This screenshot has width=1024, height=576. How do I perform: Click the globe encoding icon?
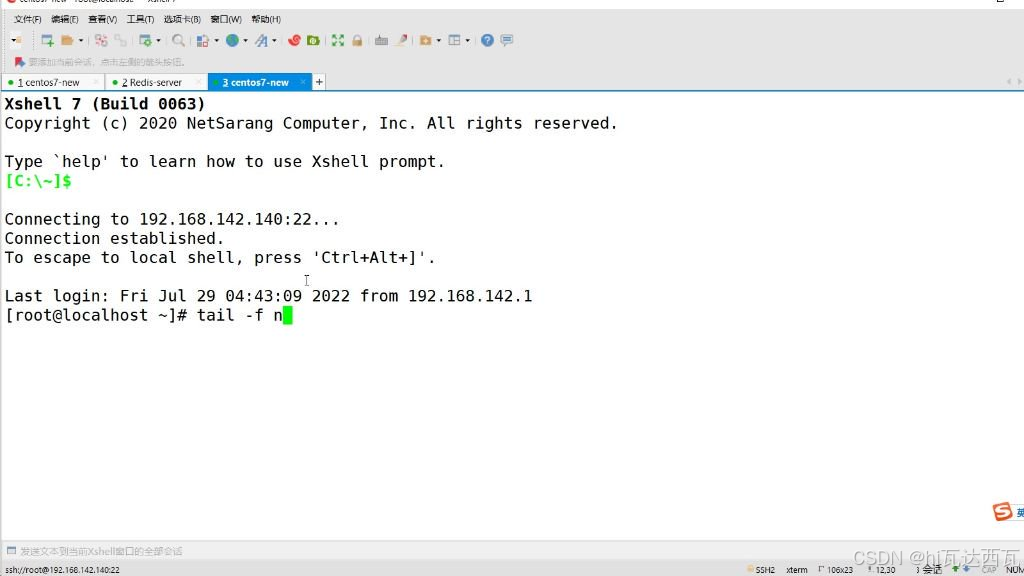232,40
